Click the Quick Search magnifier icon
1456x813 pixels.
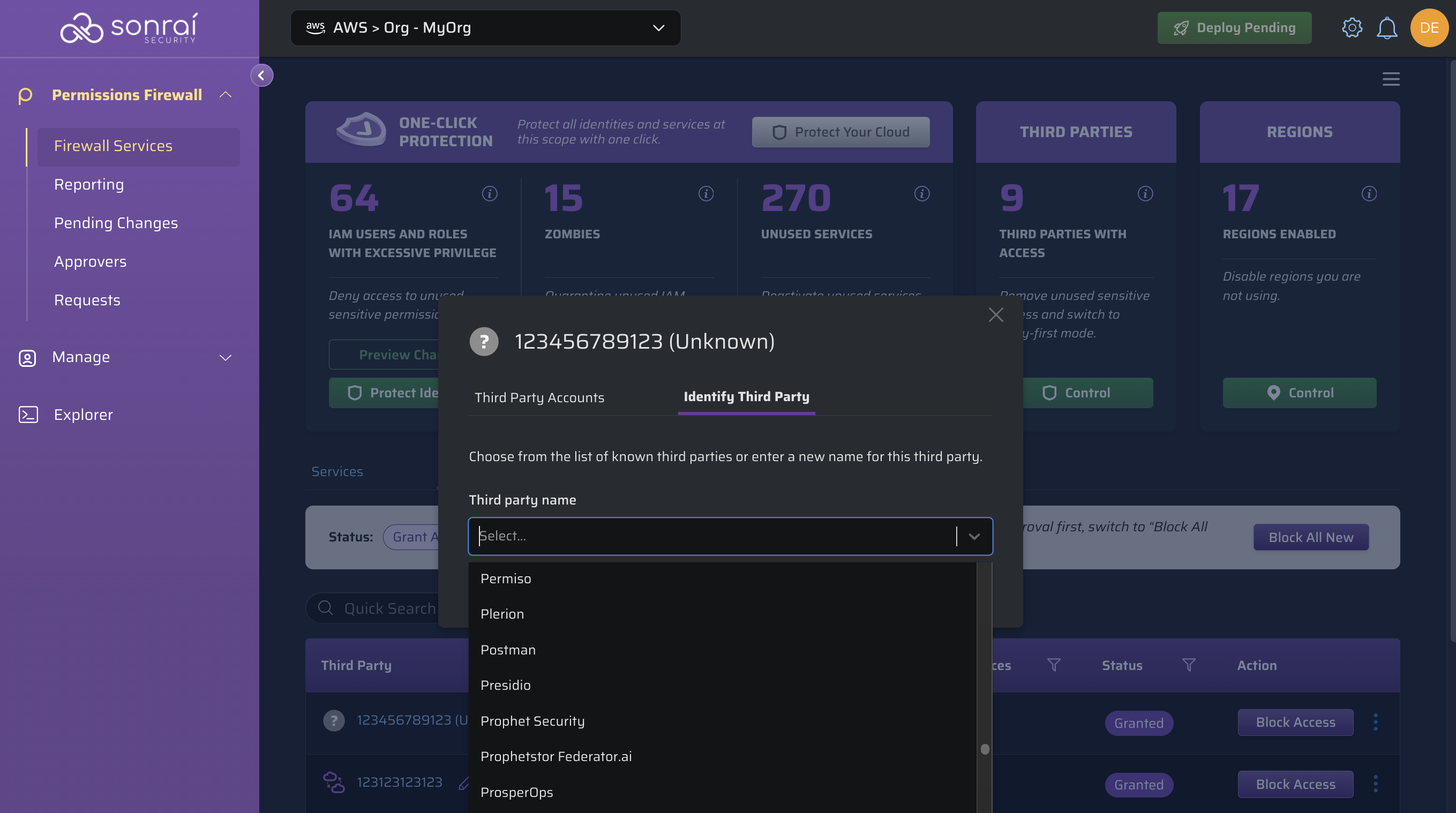coord(326,608)
